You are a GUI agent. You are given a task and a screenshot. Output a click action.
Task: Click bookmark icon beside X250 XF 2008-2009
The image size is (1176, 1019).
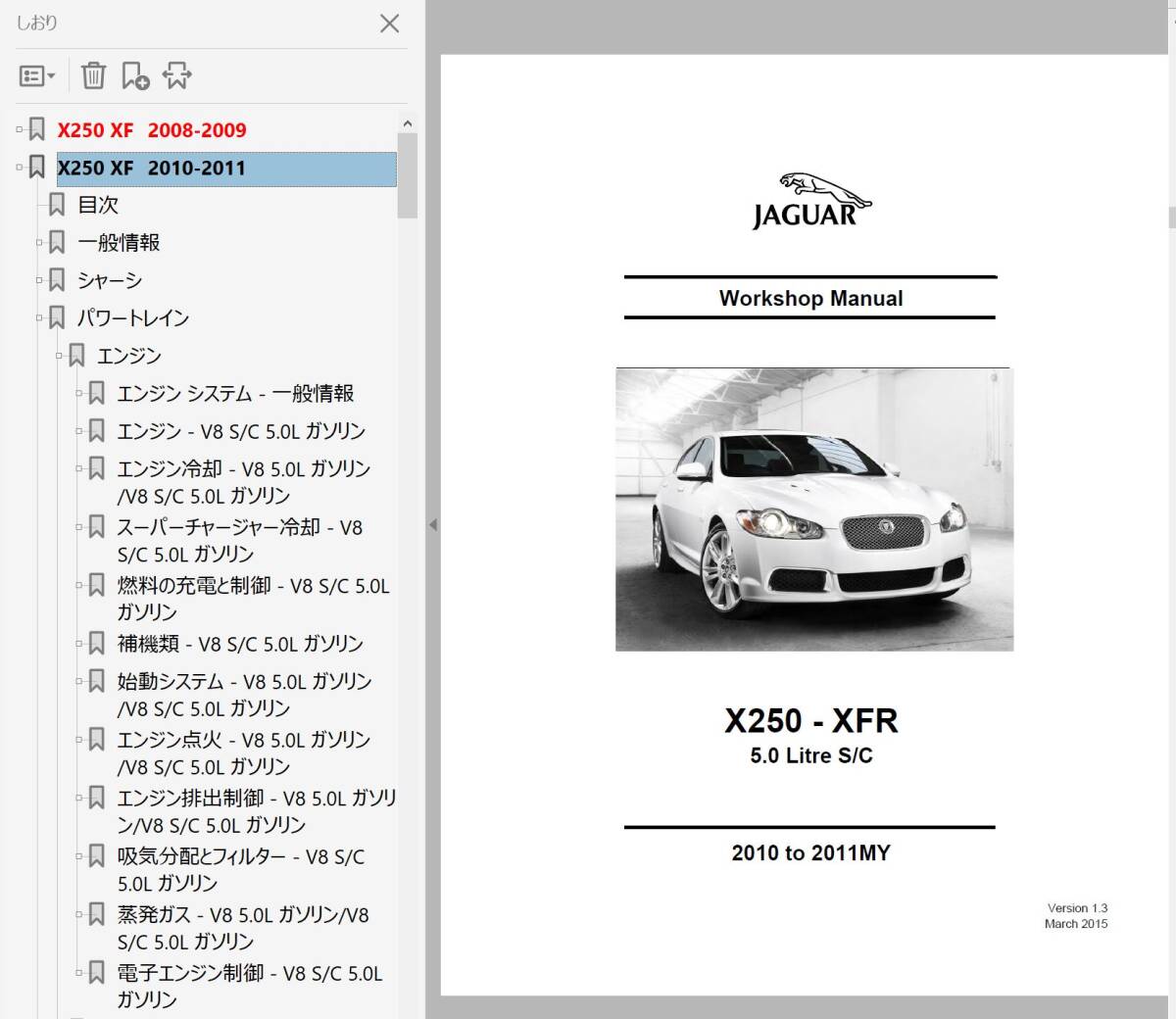[x=36, y=129]
